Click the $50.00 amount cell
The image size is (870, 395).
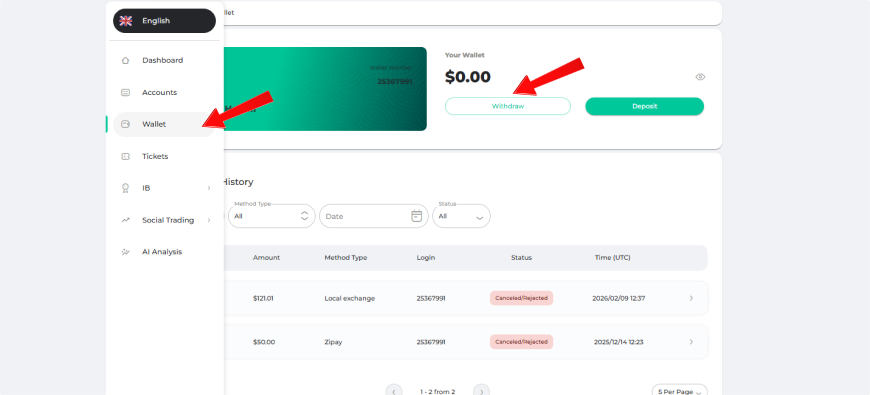point(264,342)
